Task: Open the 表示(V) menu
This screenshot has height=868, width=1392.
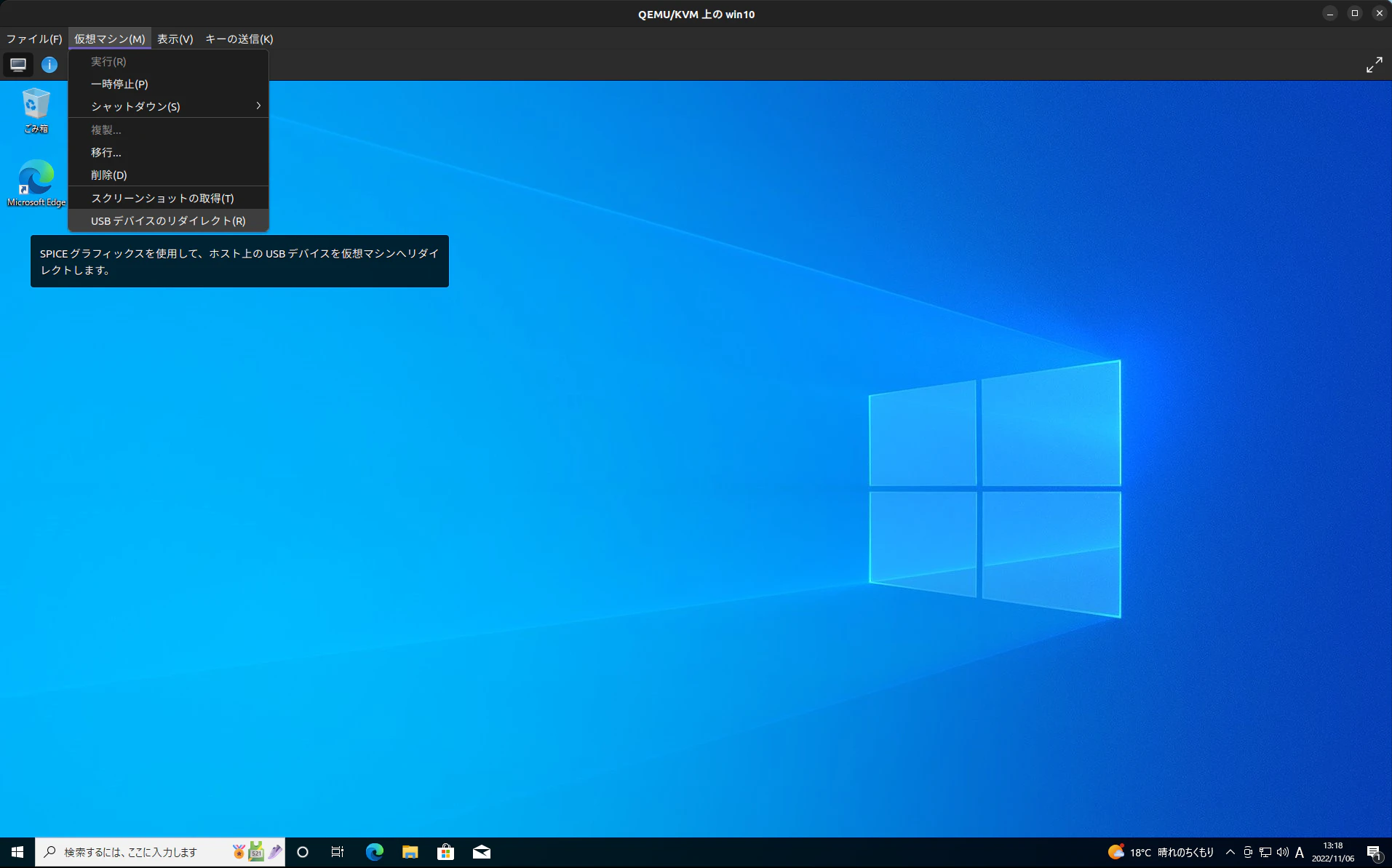Action: coord(175,39)
